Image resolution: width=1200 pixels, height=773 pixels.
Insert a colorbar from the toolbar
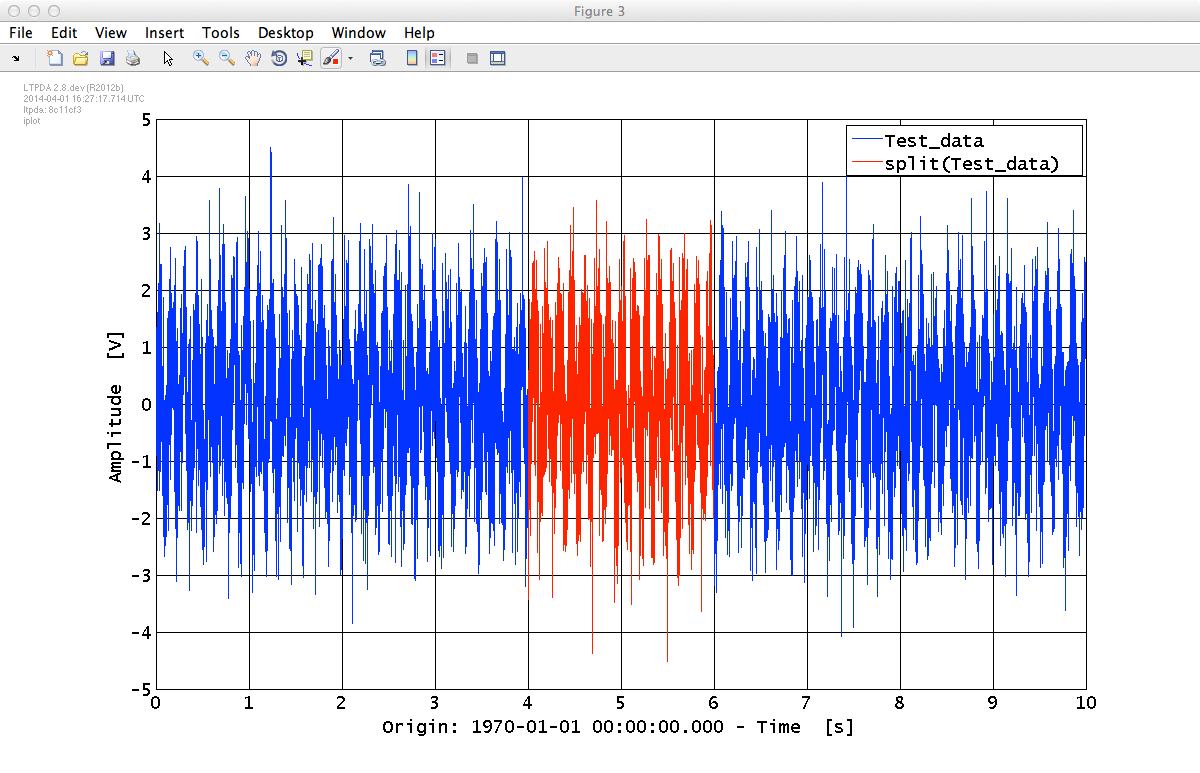click(411, 58)
